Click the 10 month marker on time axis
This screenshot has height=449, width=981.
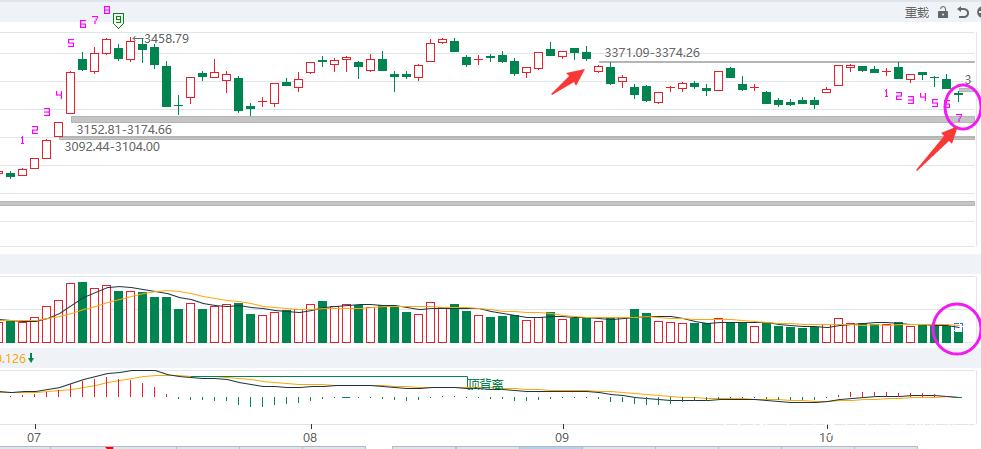[x=826, y=437]
